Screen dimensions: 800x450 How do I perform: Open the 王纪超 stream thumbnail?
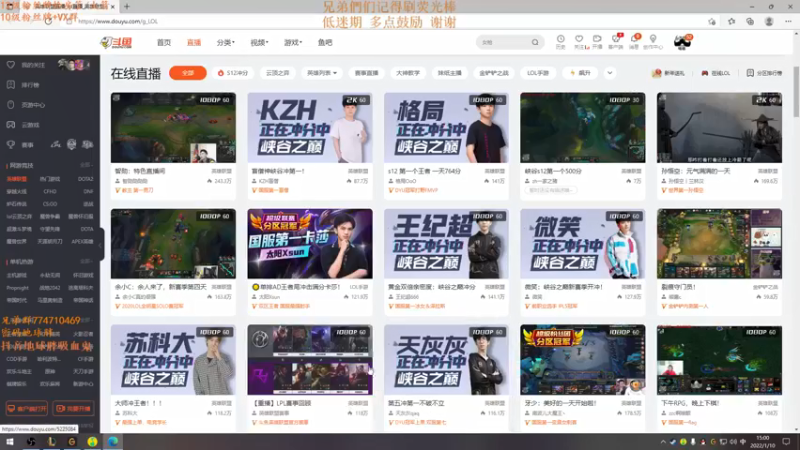pyautogui.click(x=446, y=243)
